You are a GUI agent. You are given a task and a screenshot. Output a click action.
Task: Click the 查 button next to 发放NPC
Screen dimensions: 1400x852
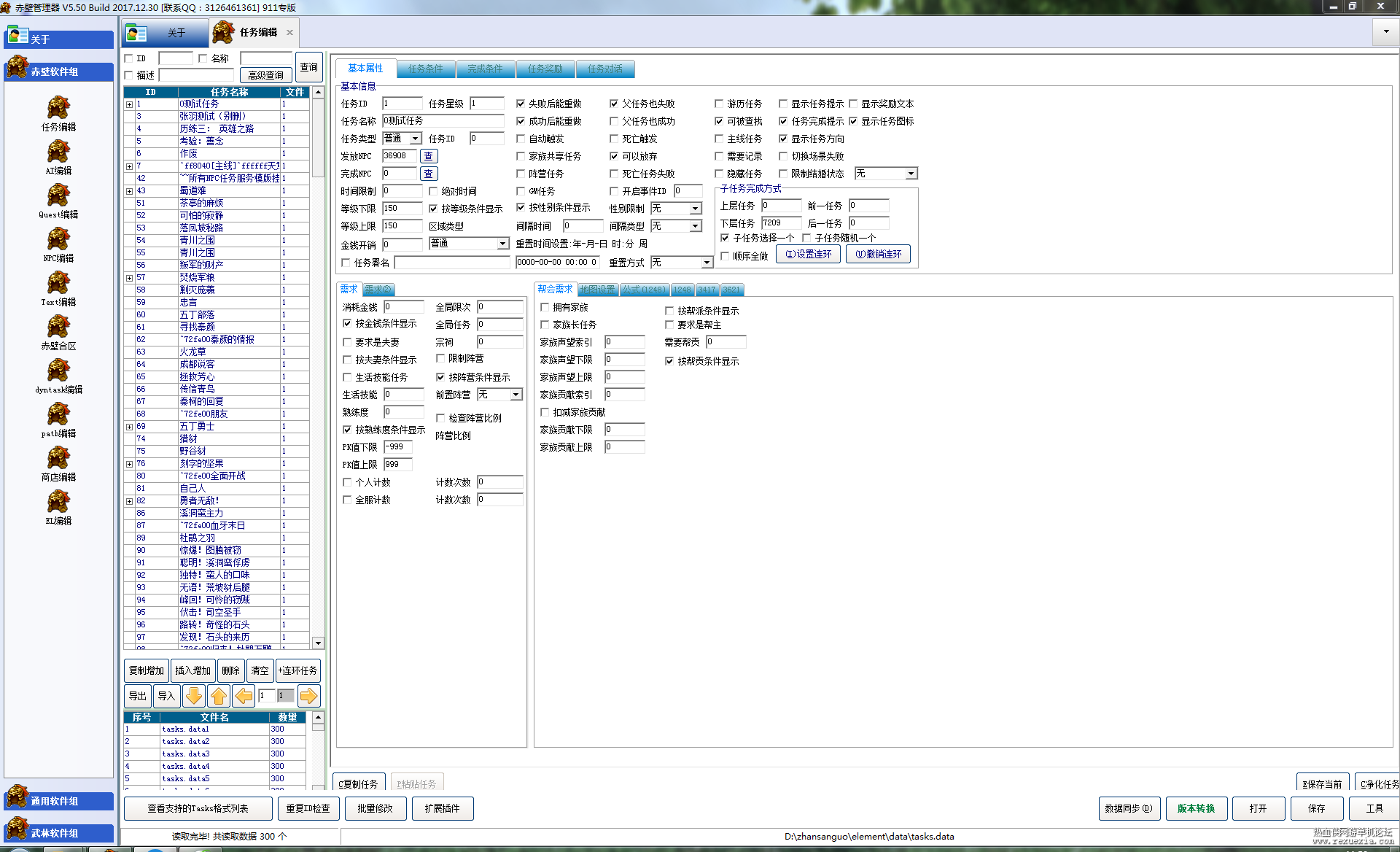429,156
